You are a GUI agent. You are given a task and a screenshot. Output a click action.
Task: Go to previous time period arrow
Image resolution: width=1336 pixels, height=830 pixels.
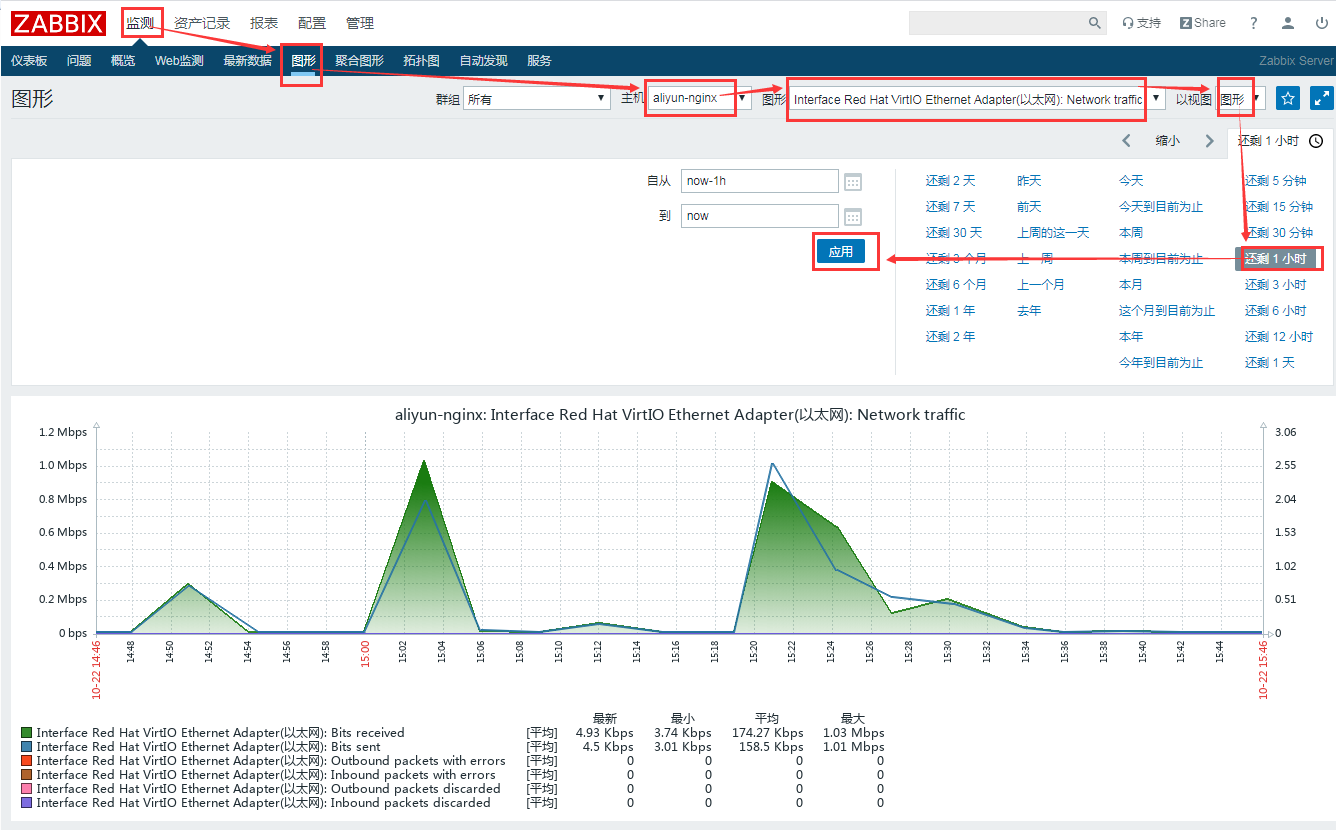coord(1127,141)
